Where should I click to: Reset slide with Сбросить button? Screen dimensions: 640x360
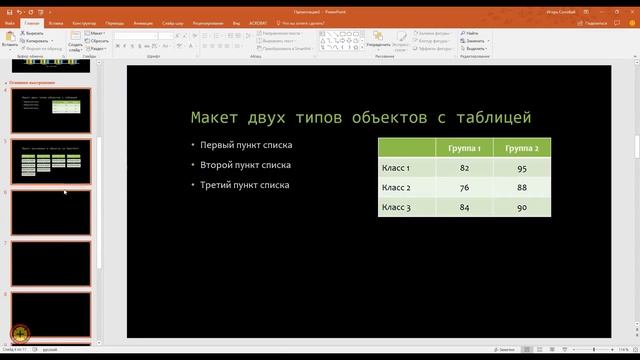tap(97, 41)
